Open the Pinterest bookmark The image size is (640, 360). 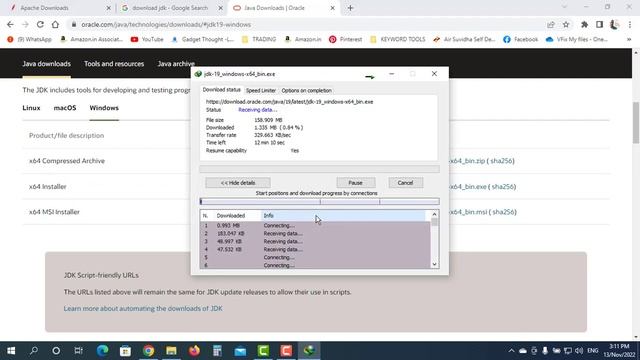(x=345, y=39)
